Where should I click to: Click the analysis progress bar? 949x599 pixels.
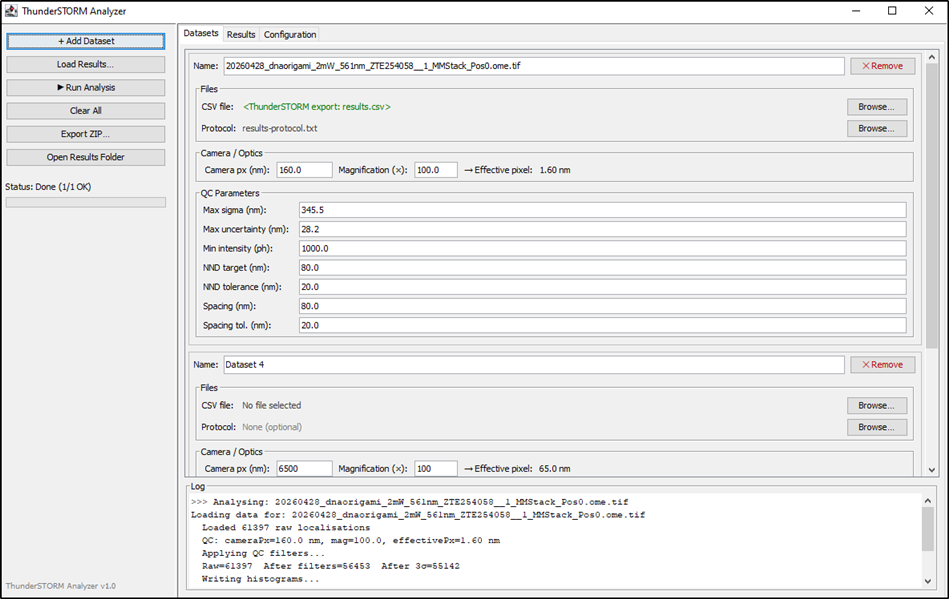85,202
